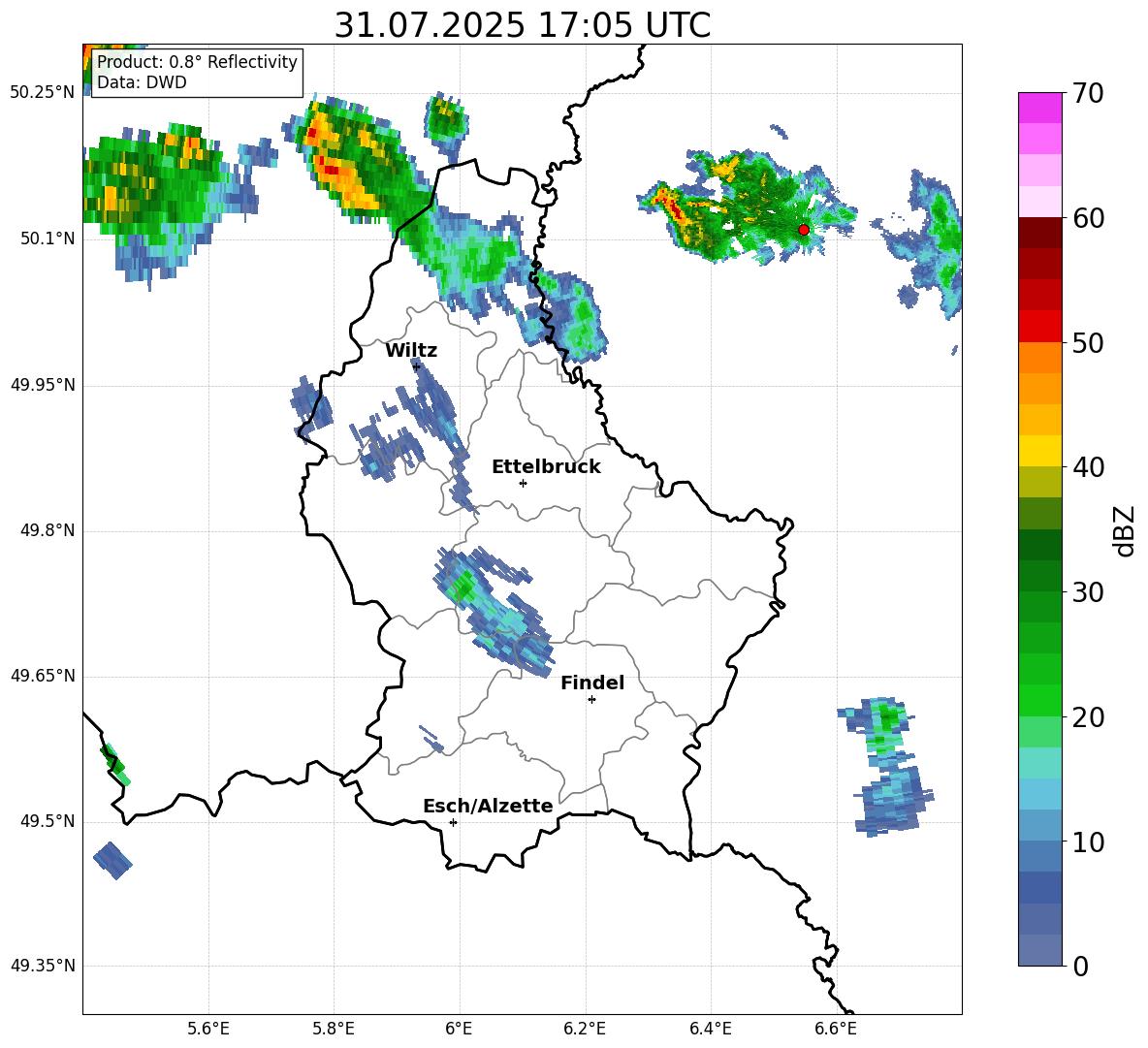1148x1048 pixels.
Task: Click the 60 tick label on colorbar
Action: click(1088, 217)
